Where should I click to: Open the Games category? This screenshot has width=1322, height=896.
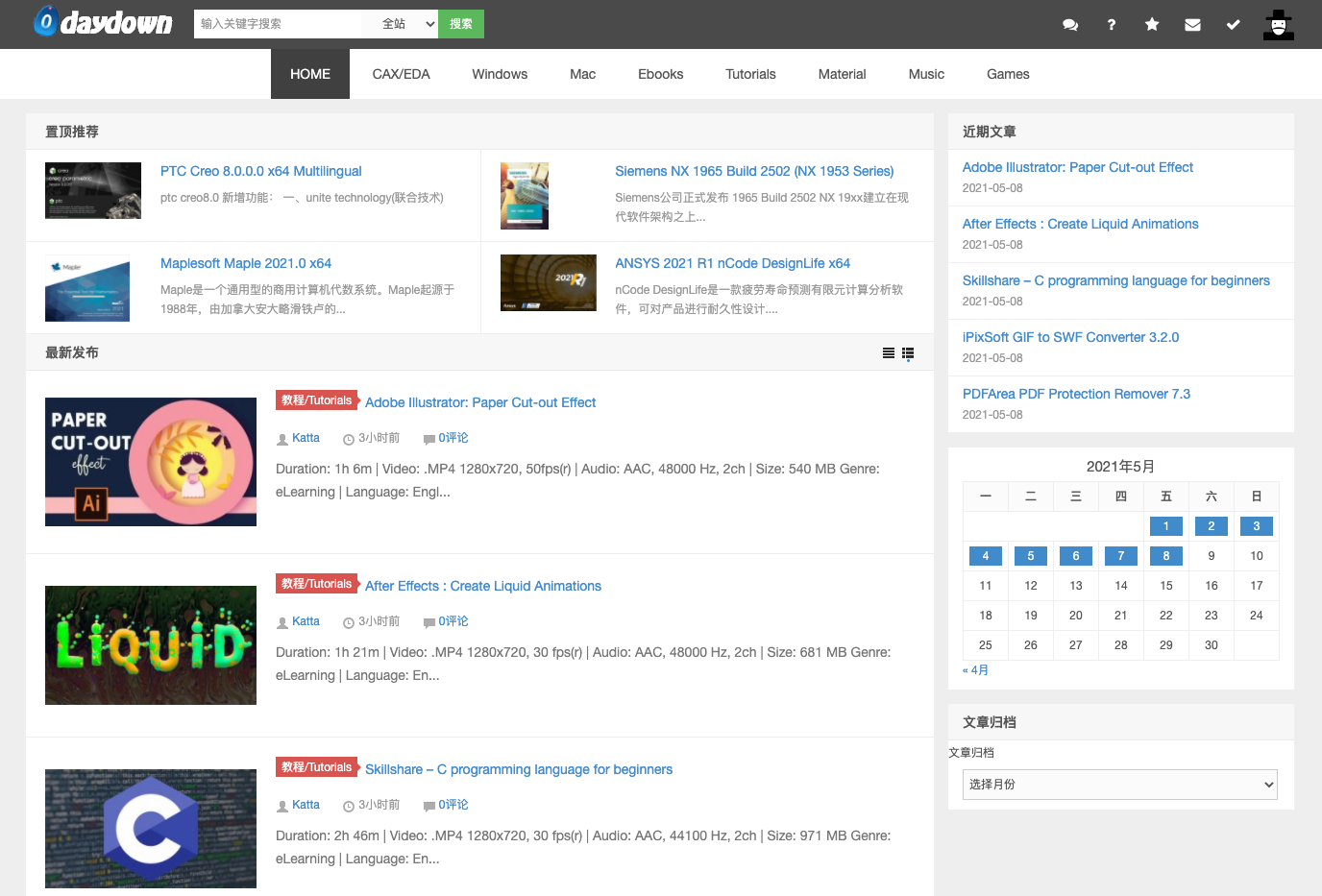[x=1008, y=74]
